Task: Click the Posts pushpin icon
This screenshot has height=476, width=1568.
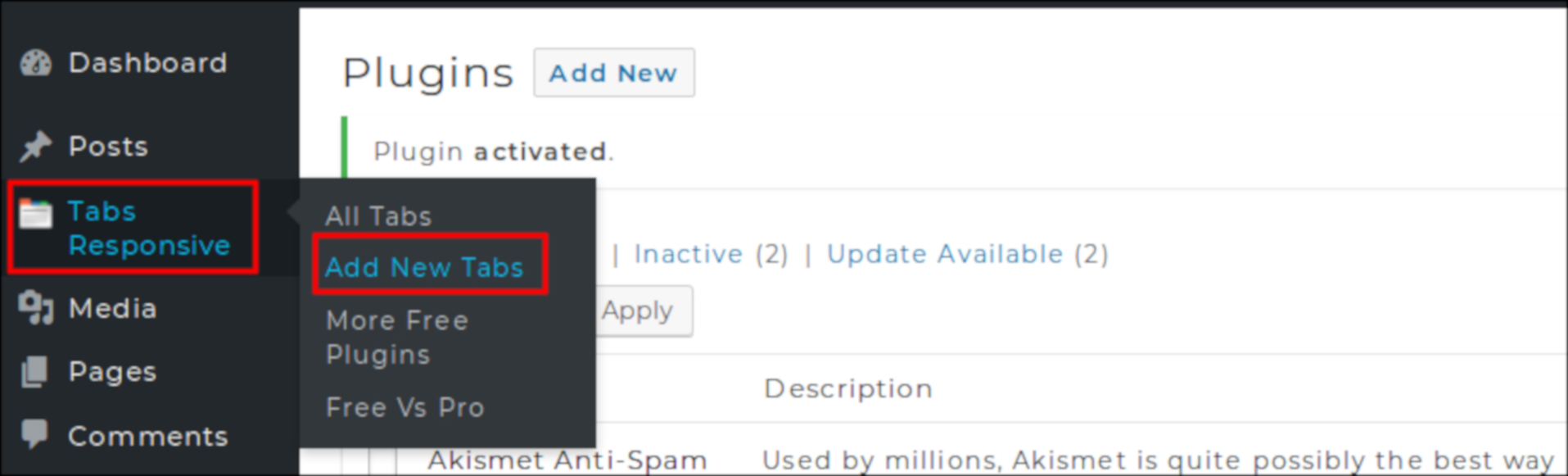Action: 35,147
